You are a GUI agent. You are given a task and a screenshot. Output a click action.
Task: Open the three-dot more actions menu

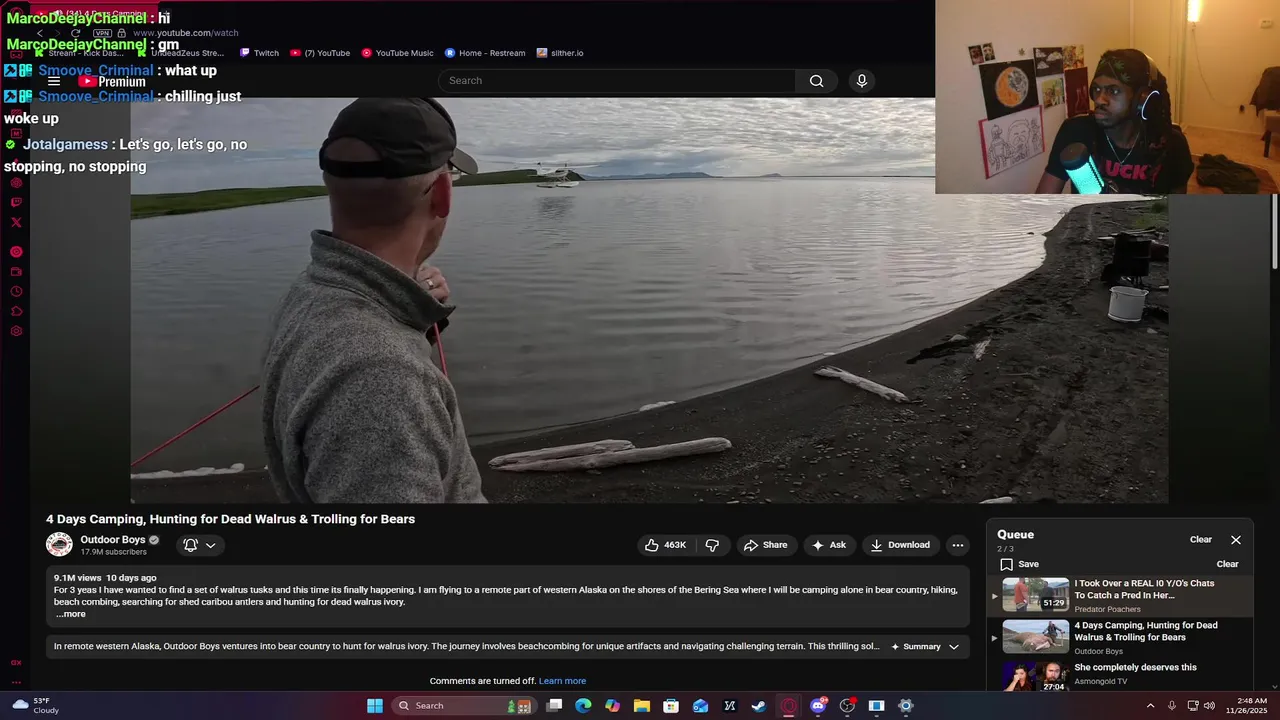tap(958, 545)
